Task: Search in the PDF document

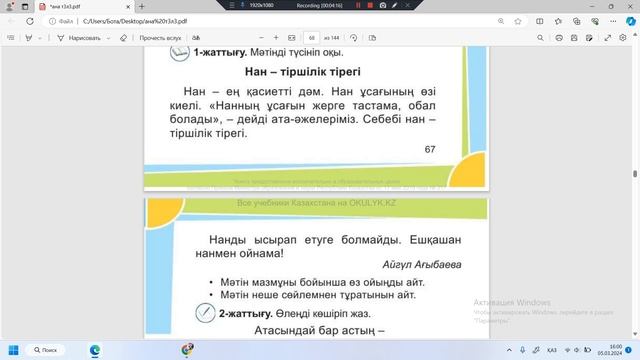Action: (540, 38)
